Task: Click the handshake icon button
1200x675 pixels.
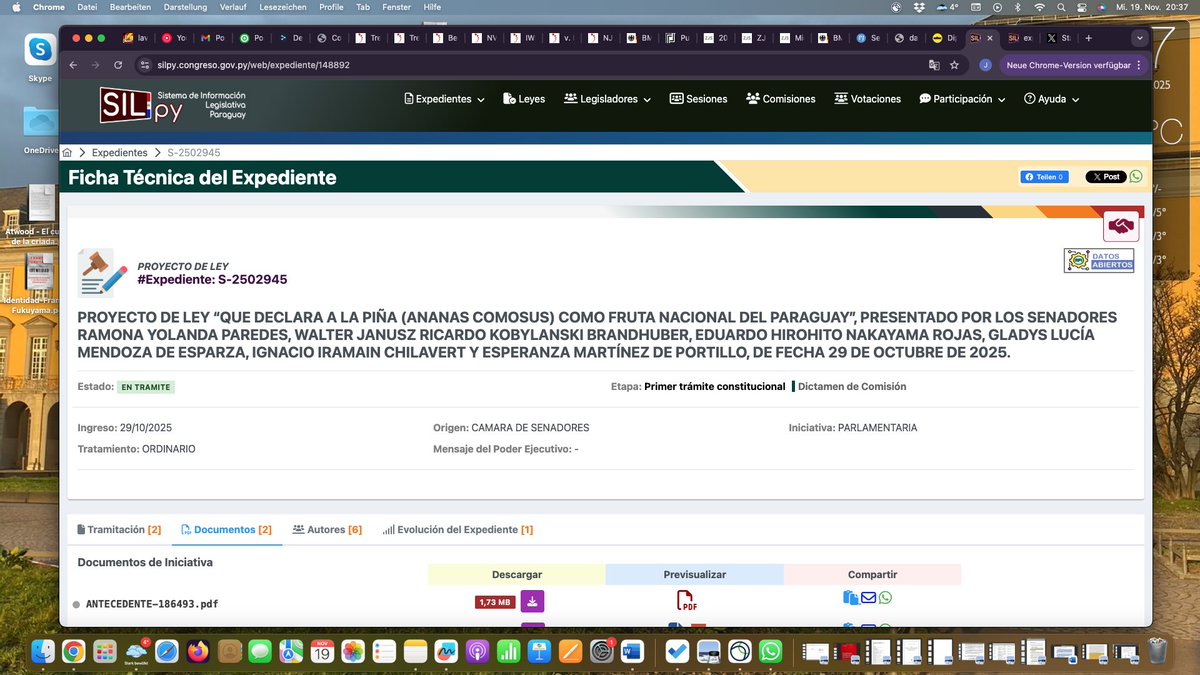Action: click(1121, 226)
